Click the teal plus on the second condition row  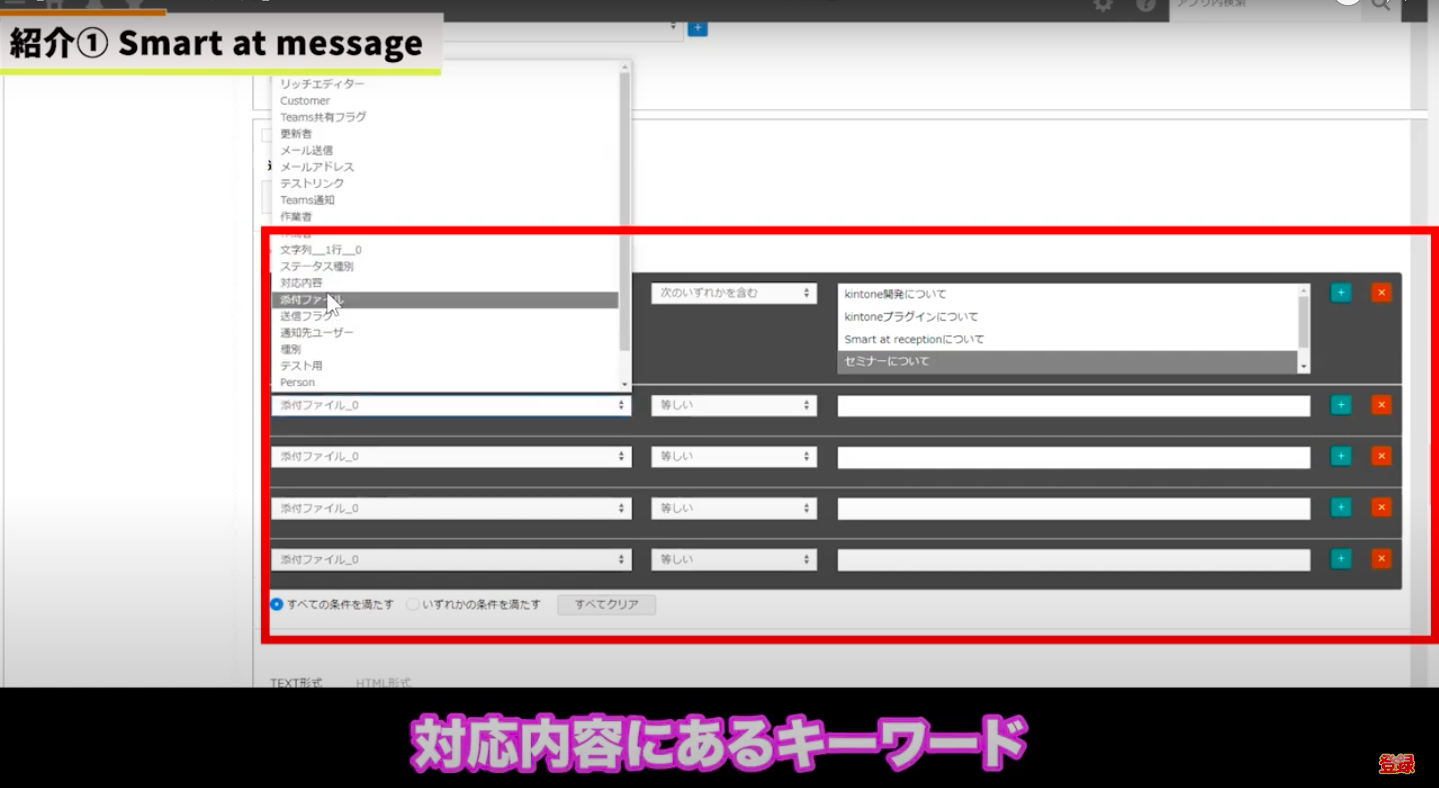click(x=1340, y=404)
